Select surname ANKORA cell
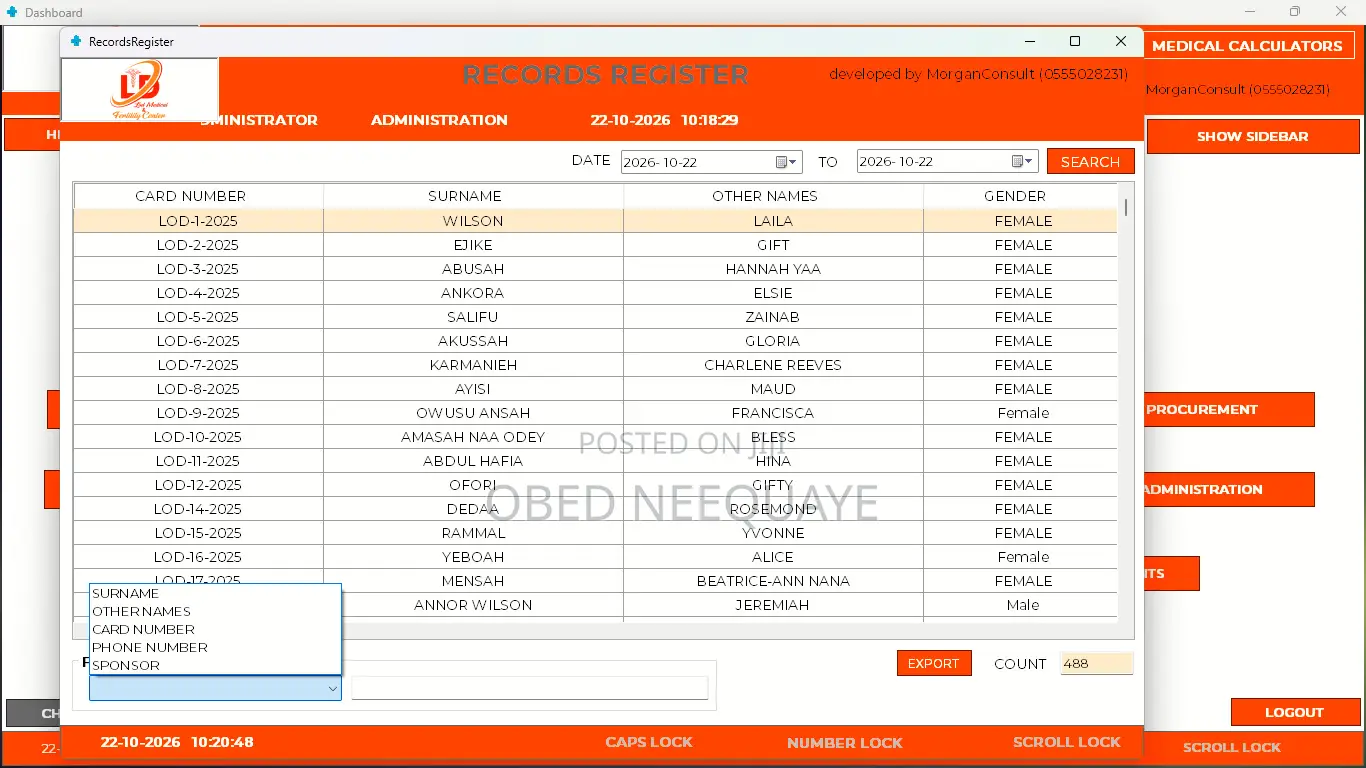The image size is (1366, 768). point(473,293)
